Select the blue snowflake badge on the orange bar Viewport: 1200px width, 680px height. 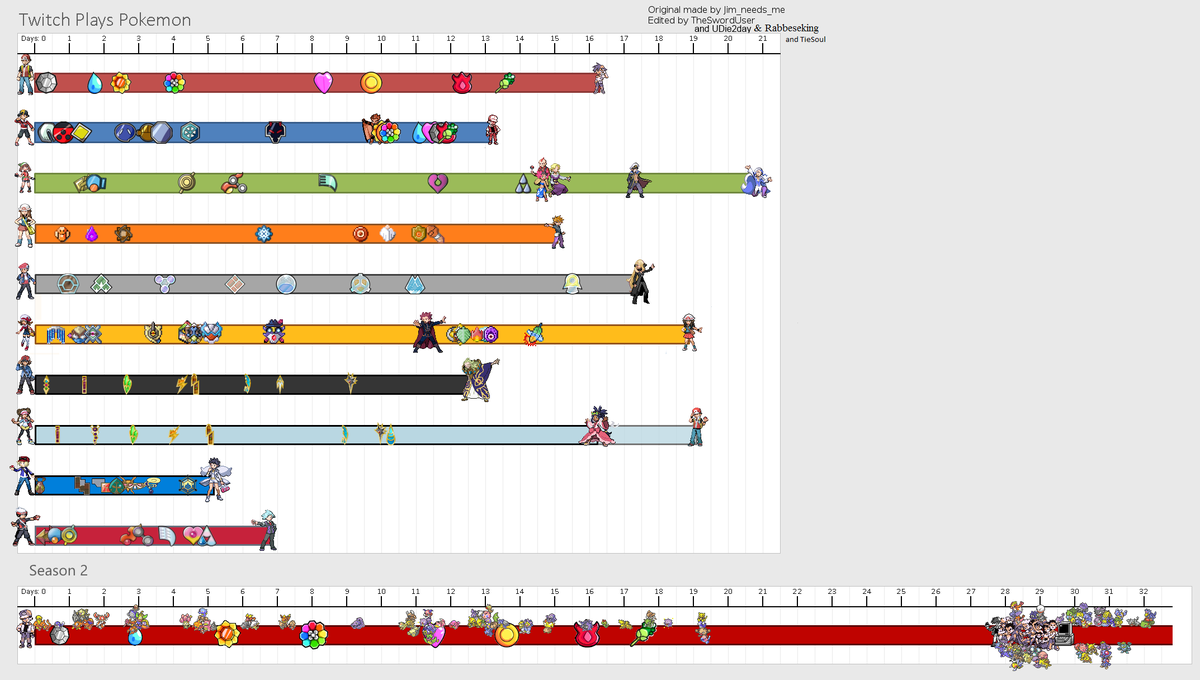[x=264, y=234]
